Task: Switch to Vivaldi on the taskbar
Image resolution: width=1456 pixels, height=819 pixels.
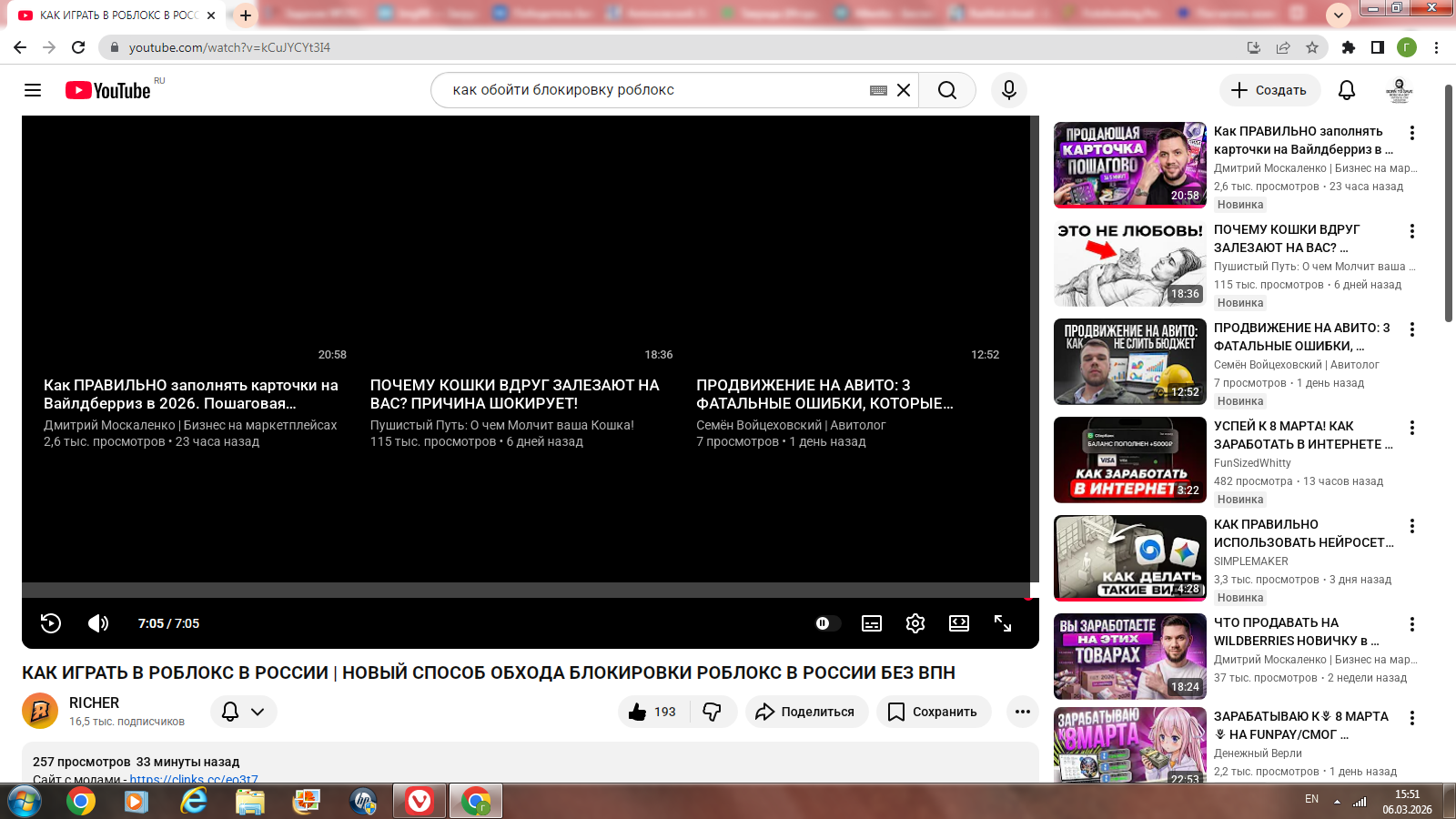Action: pos(420,802)
